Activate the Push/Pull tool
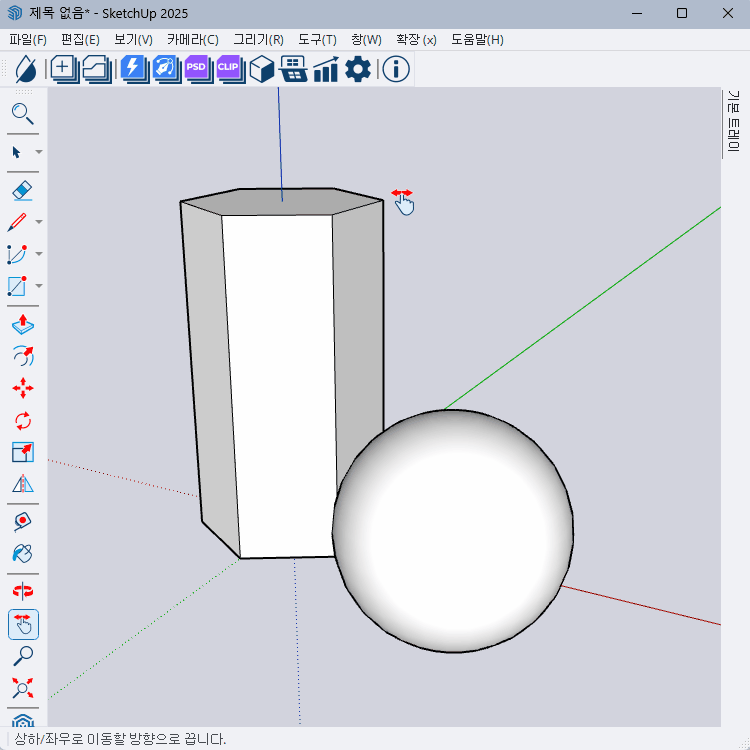This screenshot has width=750, height=750. pos(22,324)
